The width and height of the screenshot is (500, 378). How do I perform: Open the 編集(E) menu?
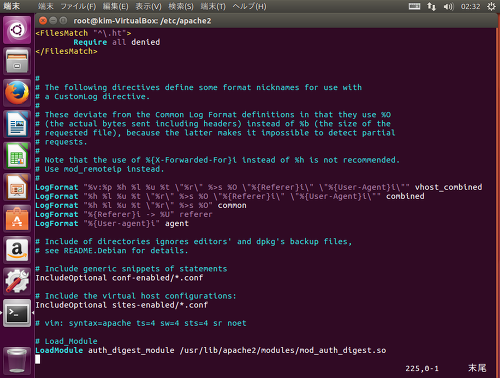coord(115,6)
